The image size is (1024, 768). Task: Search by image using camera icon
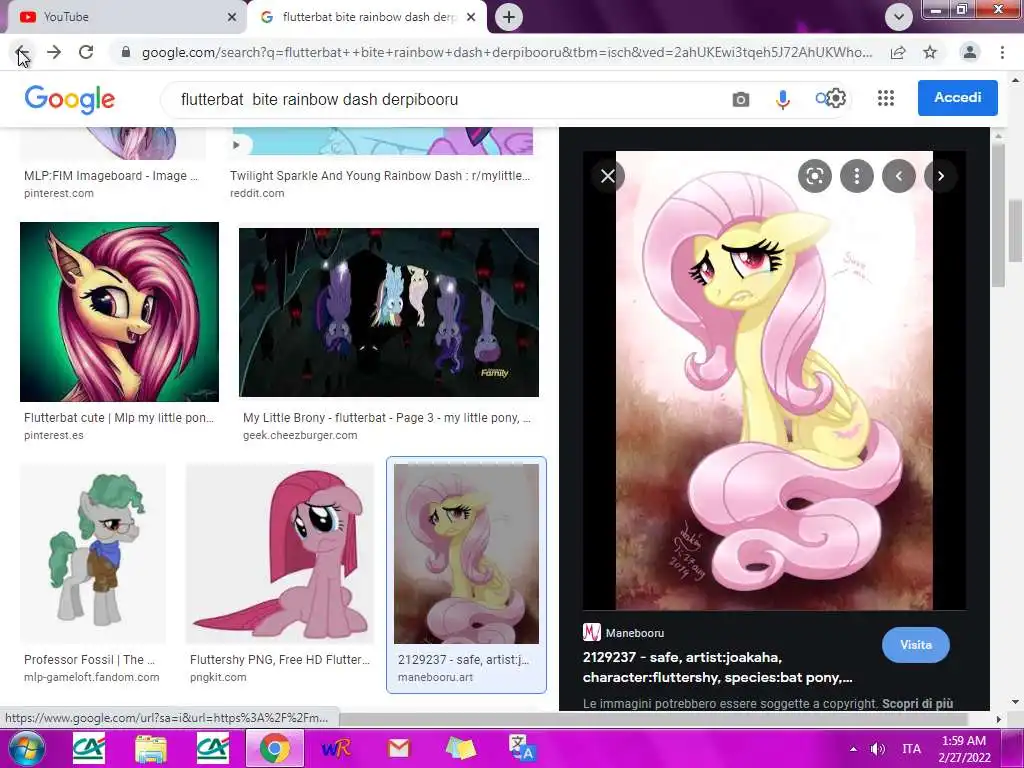741,99
